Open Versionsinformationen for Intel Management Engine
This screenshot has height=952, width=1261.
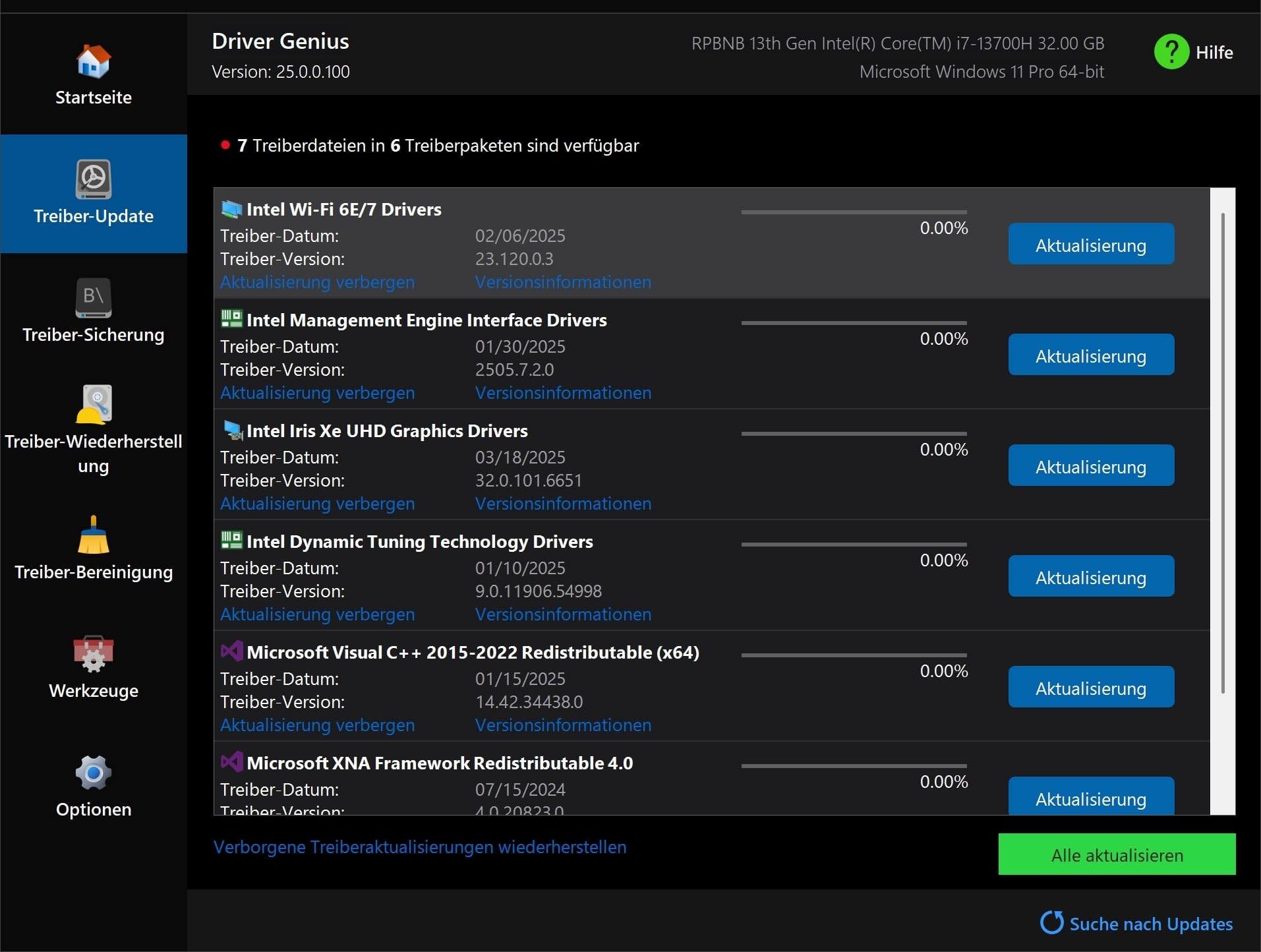[x=563, y=393]
